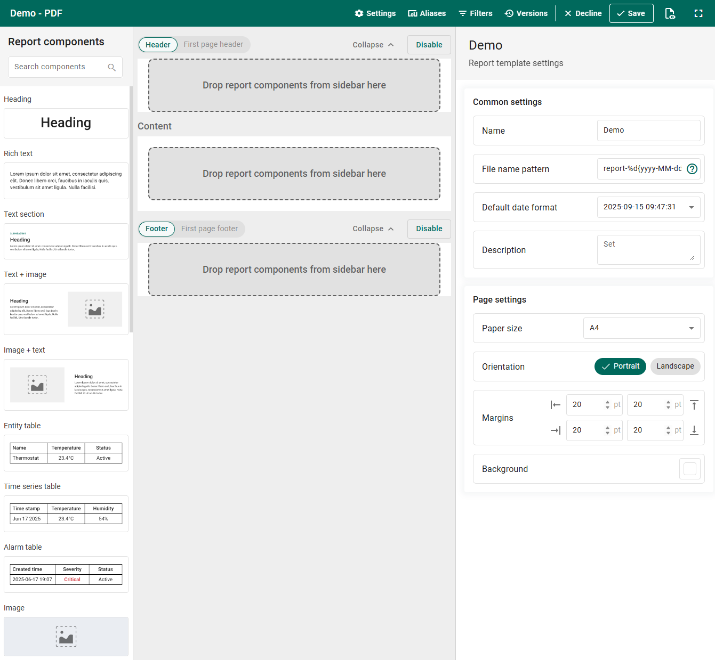Select Landscape orientation

pyautogui.click(x=675, y=366)
